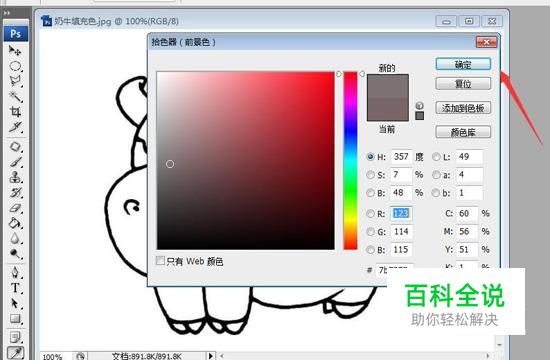The width and height of the screenshot is (550, 360).
Task: Click the blue field showing 115
Action: point(401,250)
